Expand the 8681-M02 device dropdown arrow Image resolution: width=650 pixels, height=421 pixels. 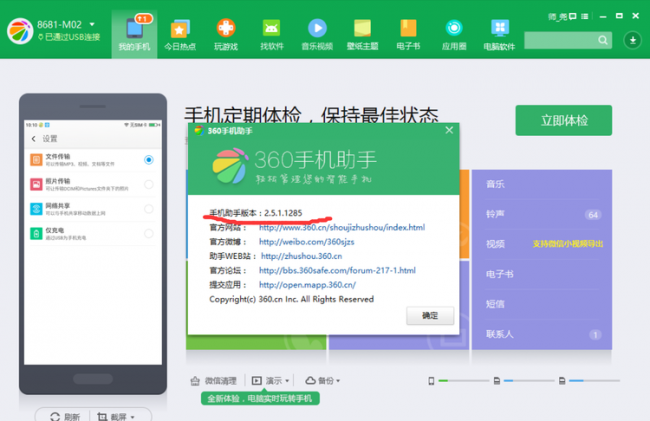(92, 24)
